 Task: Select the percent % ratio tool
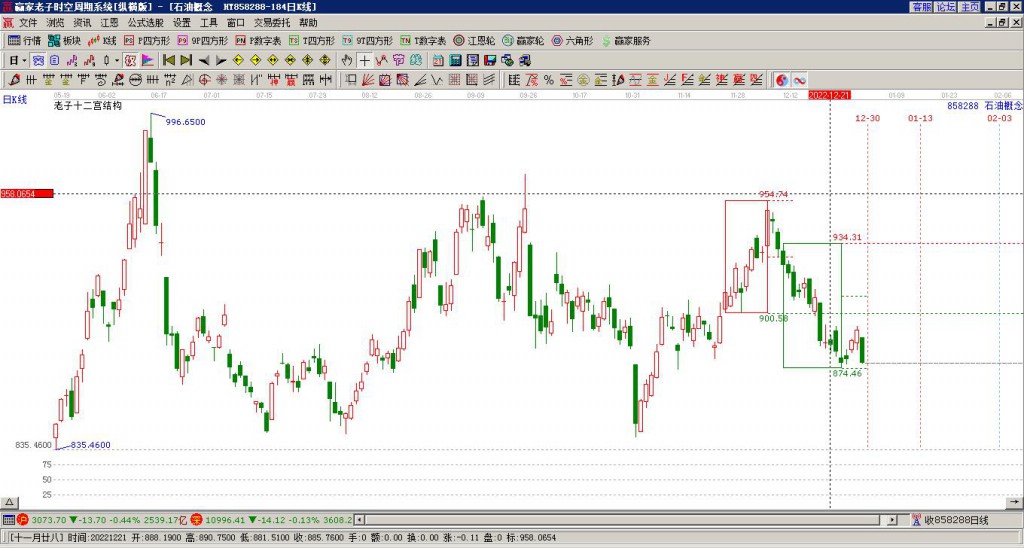point(549,80)
